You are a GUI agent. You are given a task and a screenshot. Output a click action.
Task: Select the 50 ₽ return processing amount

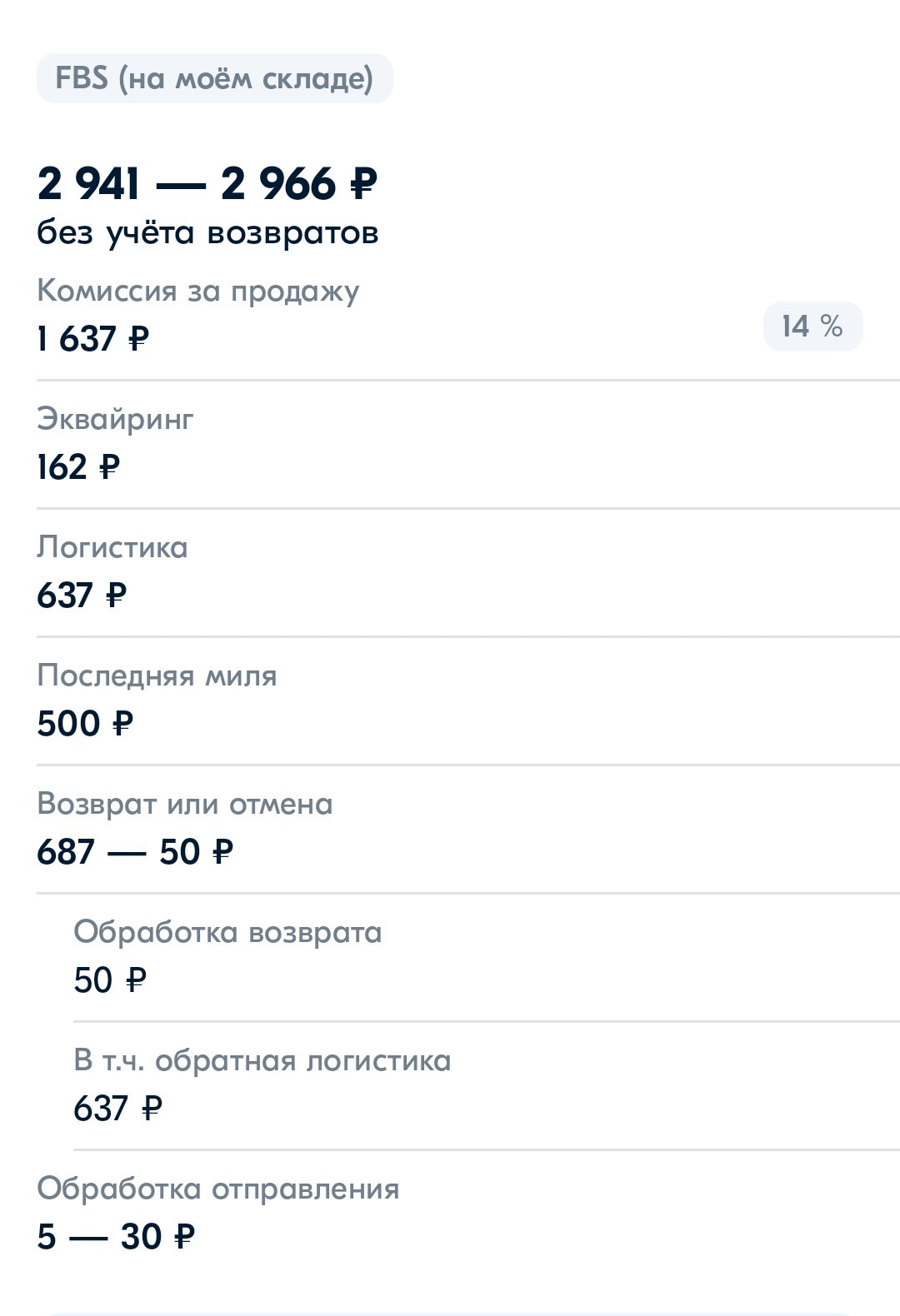(110, 980)
